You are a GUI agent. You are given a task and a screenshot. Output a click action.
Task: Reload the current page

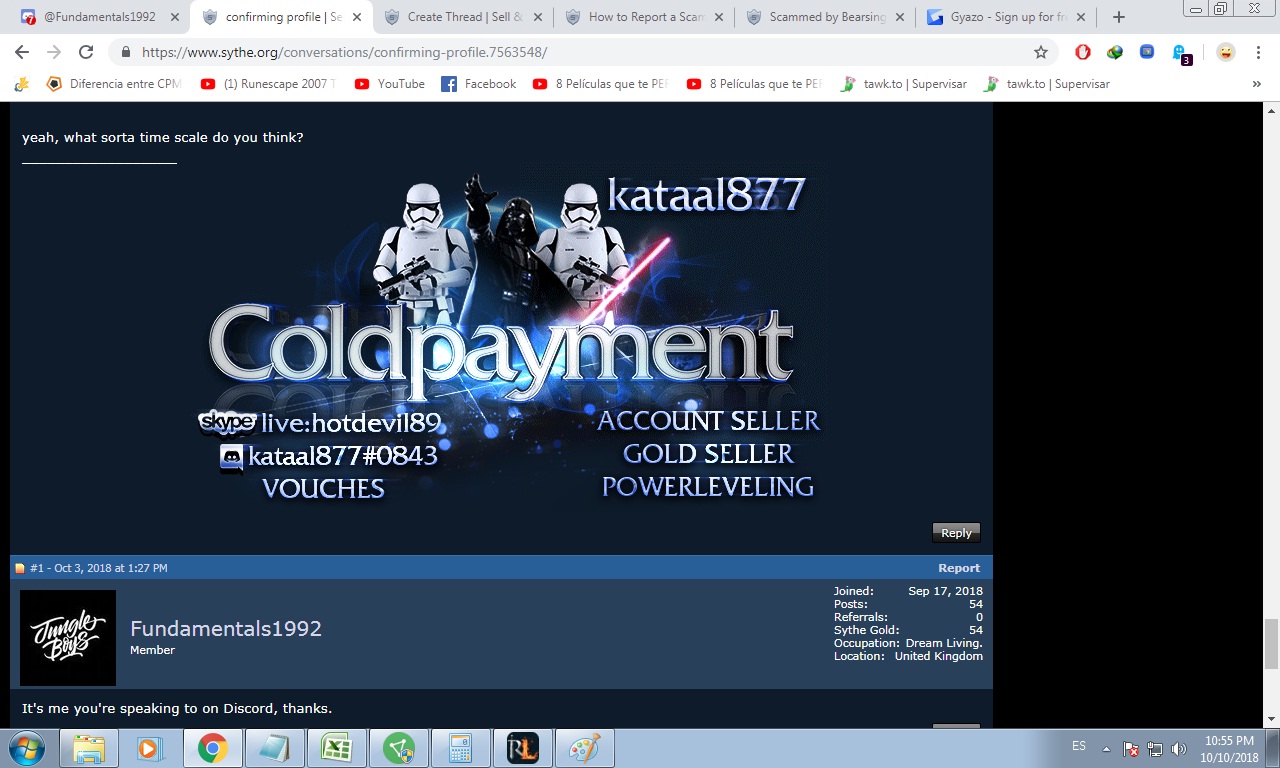pos(86,52)
